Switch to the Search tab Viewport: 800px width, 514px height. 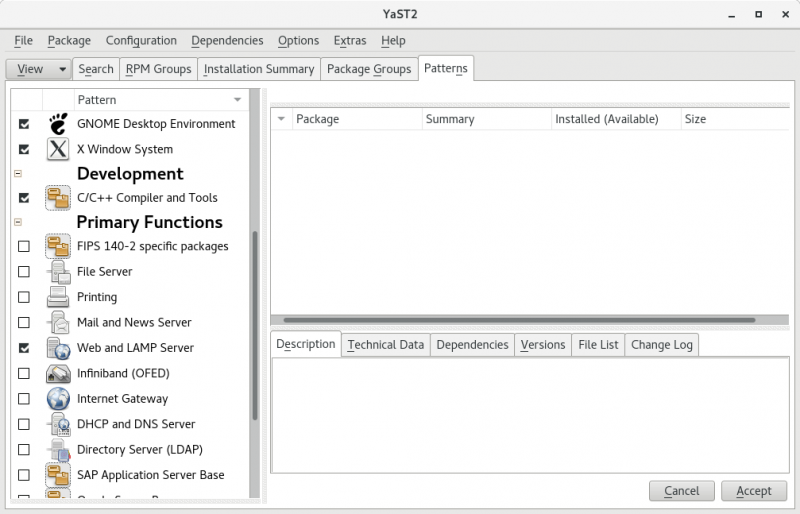click(x=96, y=69)
